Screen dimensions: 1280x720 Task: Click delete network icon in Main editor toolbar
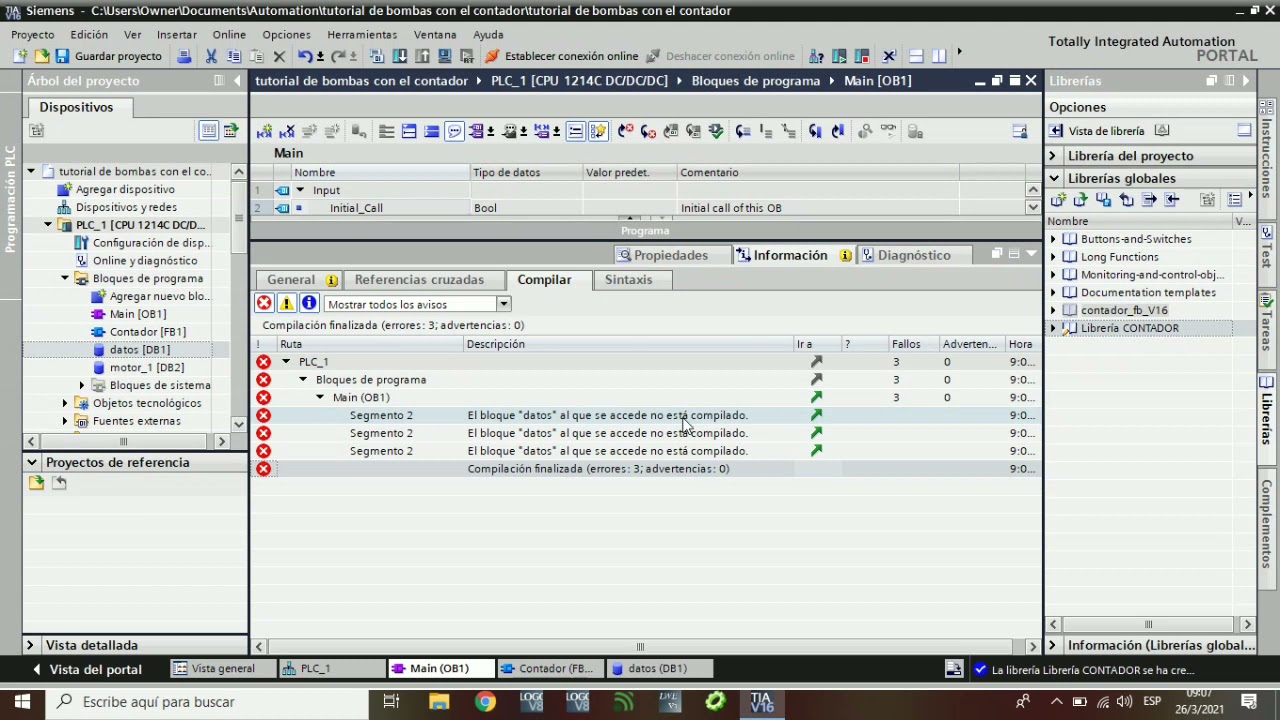(x=287, y=132)
